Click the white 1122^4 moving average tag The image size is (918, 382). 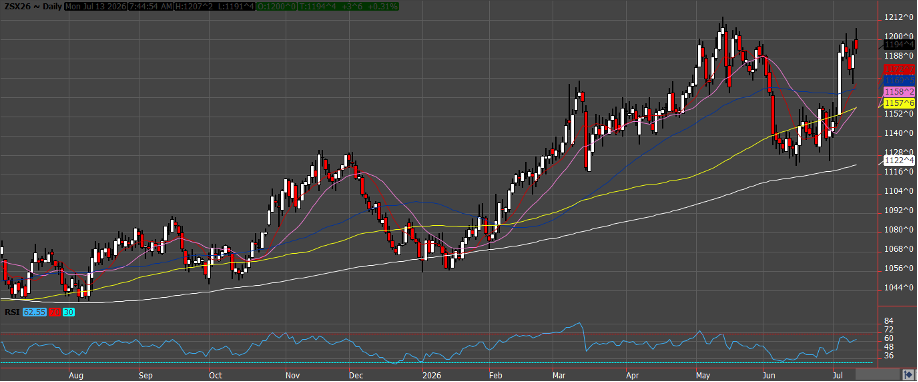tap(899, 159)
